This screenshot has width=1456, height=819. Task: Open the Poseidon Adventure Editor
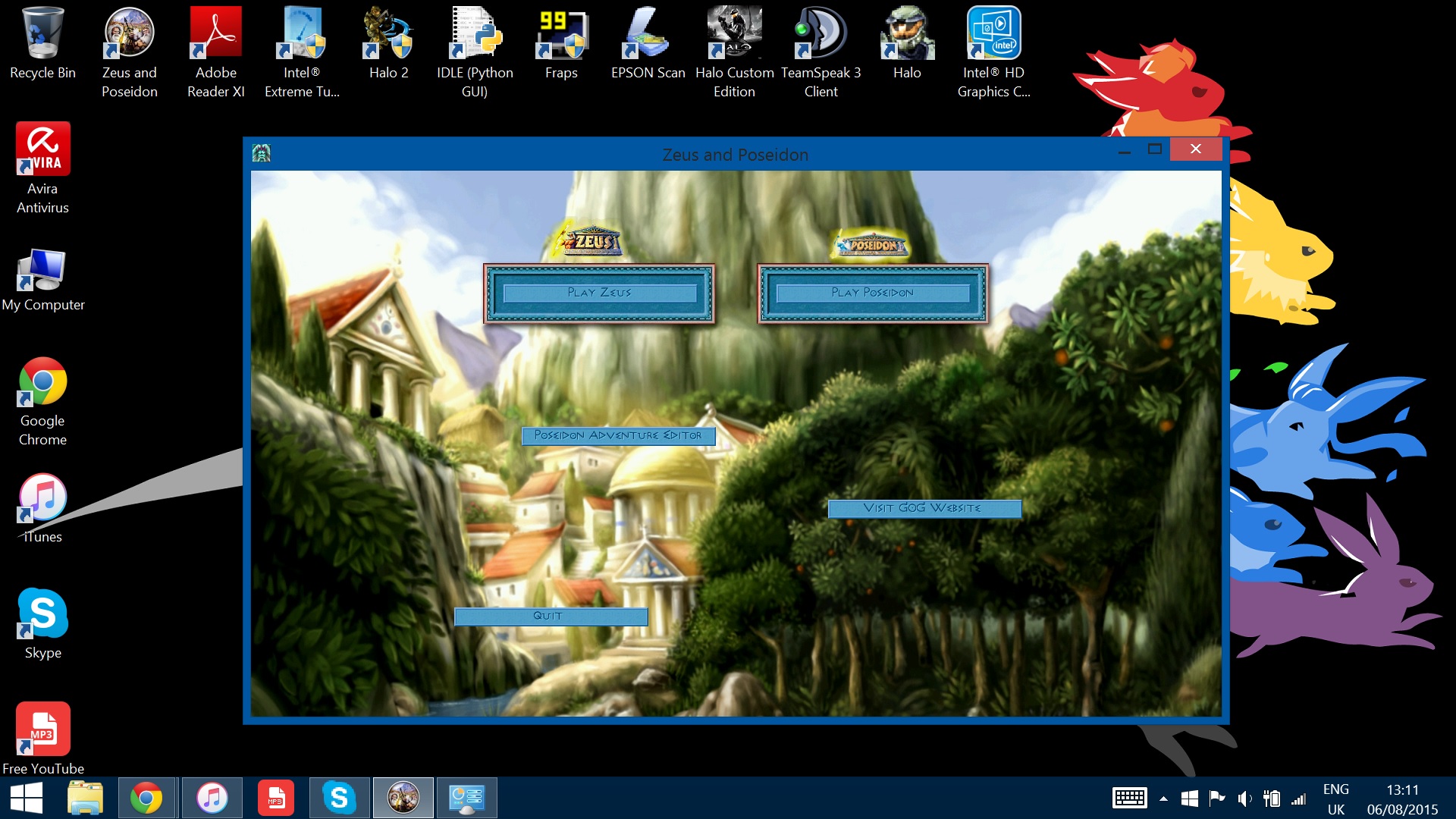click(618, 435)
